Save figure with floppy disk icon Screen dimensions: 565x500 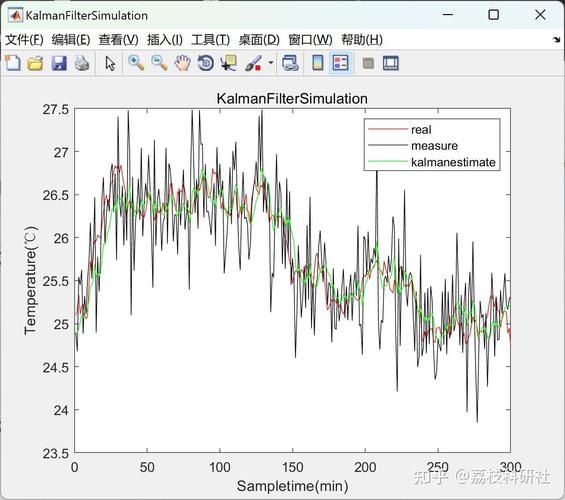point(59,63)
